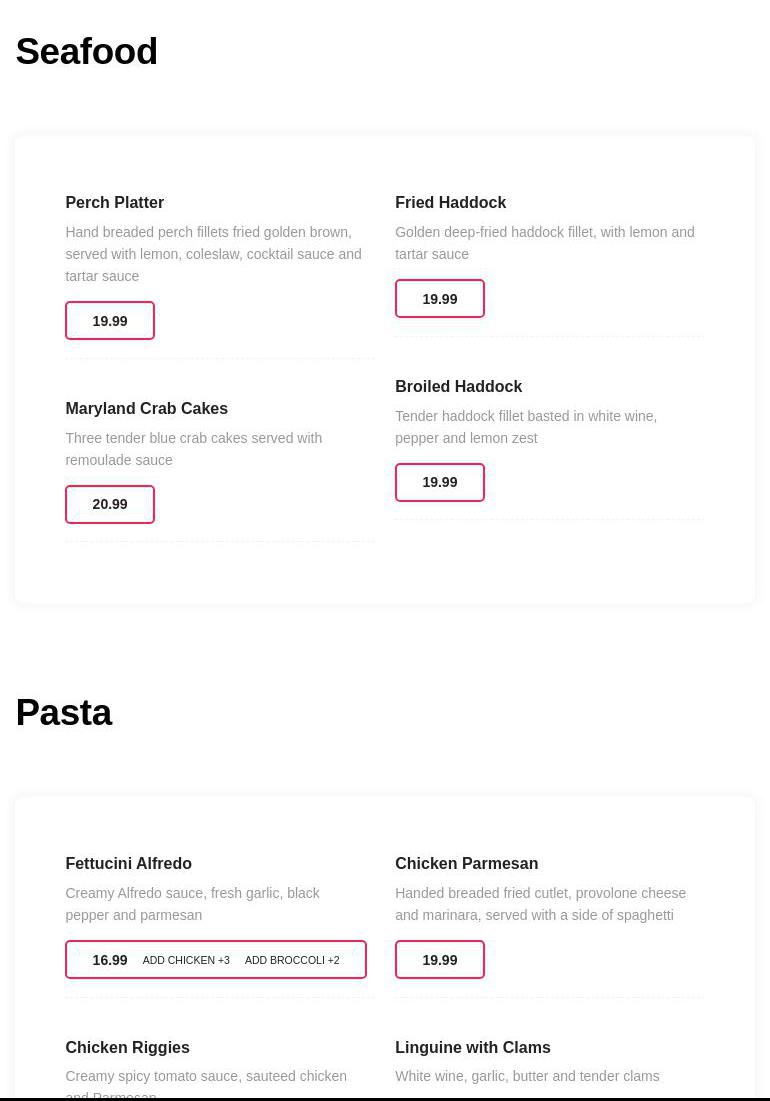Open the Broiled Haddock item

coord(458,386)
